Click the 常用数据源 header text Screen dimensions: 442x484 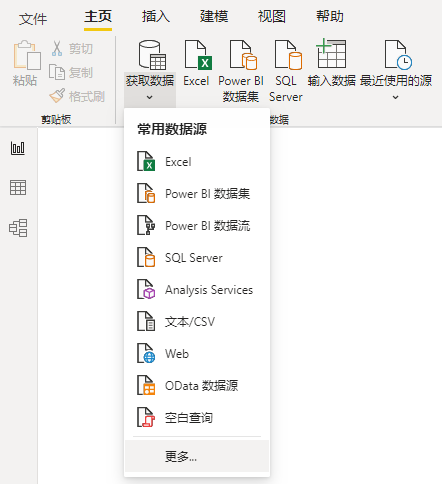click(x=172, y=129)
